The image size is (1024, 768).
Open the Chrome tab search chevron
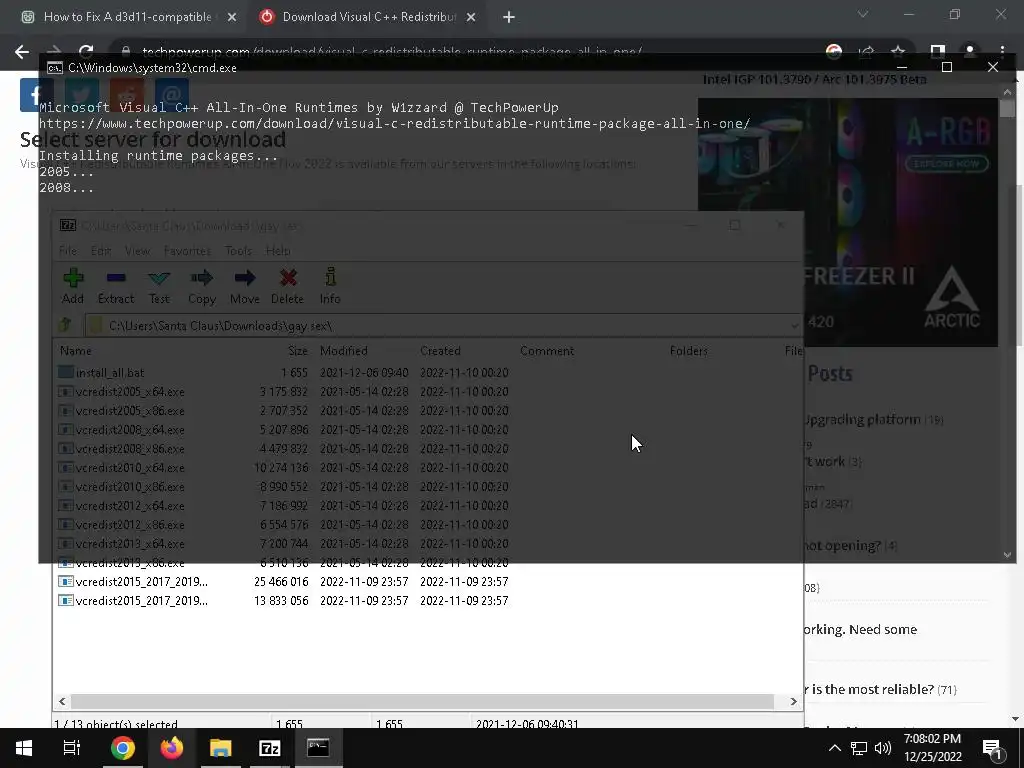863,14
